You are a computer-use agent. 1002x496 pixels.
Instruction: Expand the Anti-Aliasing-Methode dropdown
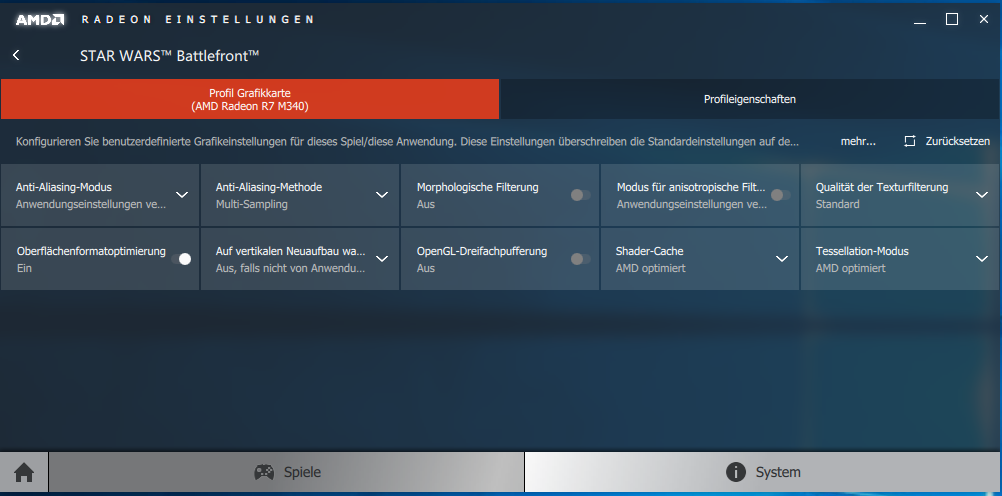382,195
